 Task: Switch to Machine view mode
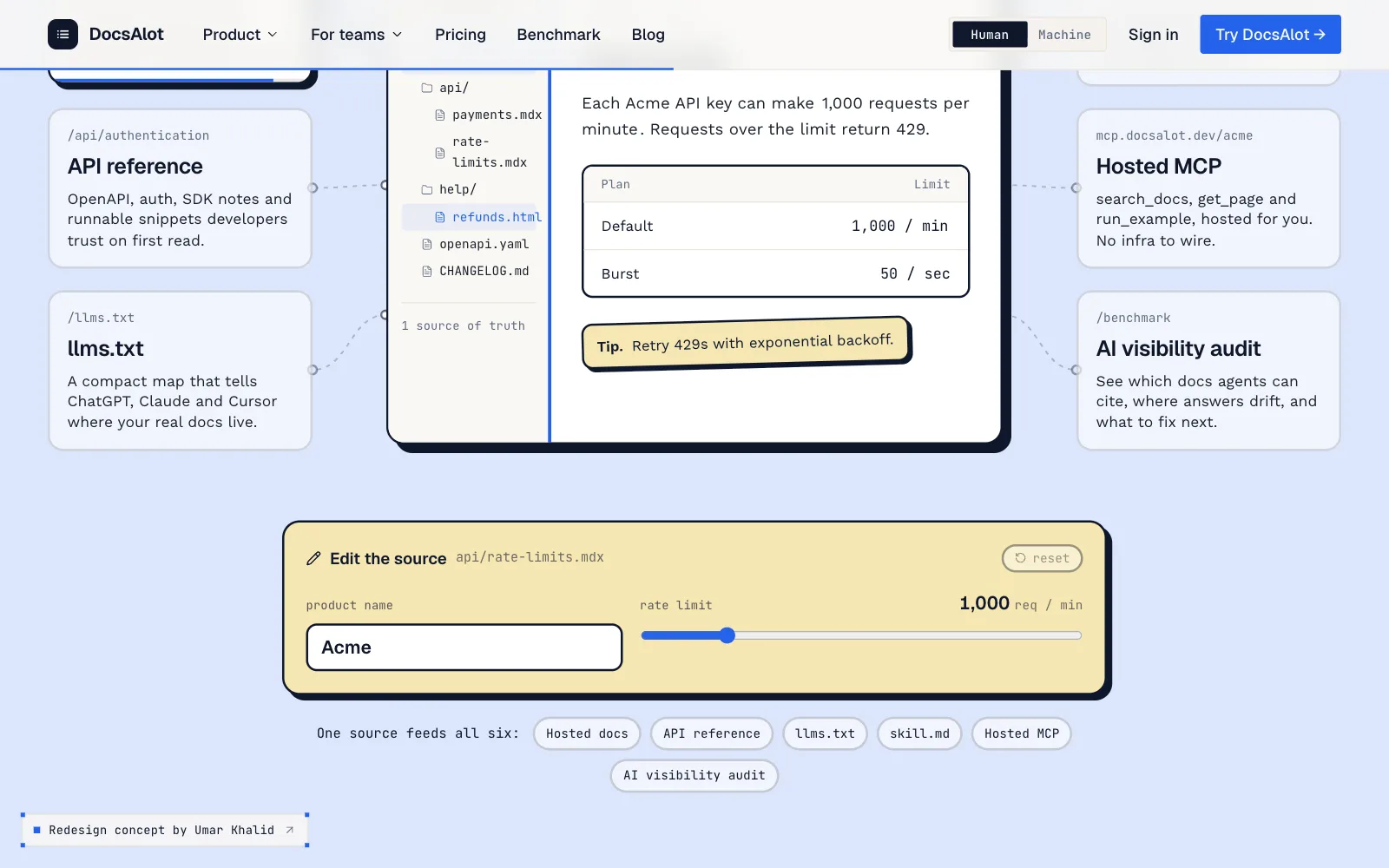coord(1064,35)
